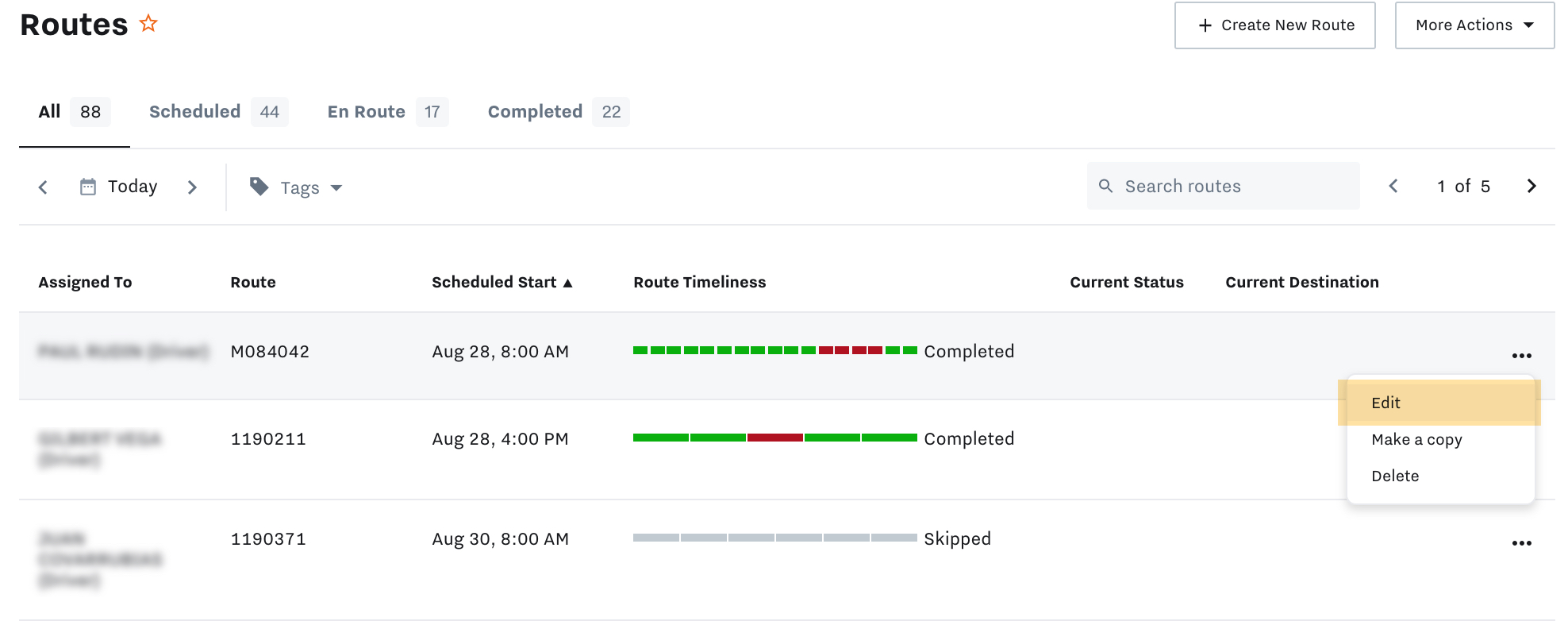Click timeliness bar for route 1190211
Viewport: 1568px width, 621px height.
[774, 438]
